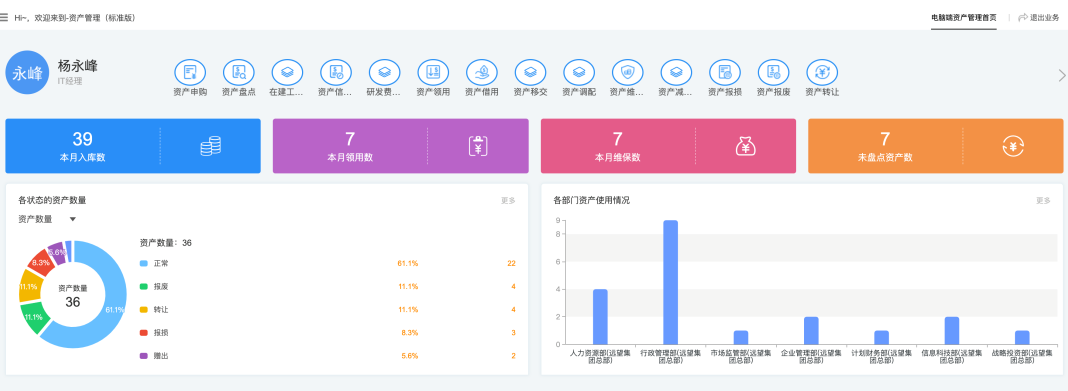
Task: Open 更多 link in 各状态的资产数量 panel
Action: coord(508,201)
